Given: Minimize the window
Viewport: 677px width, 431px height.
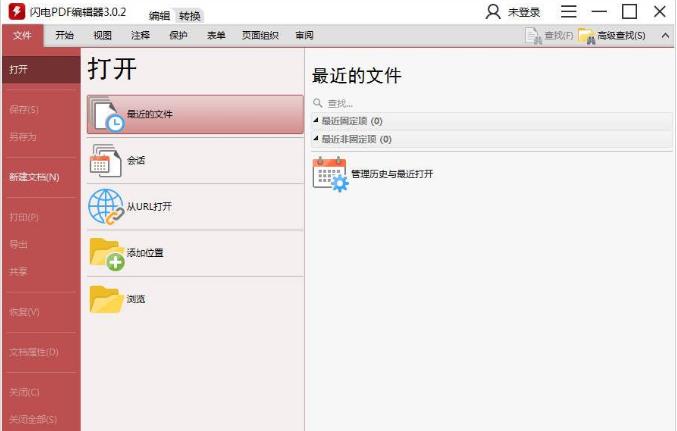Looking at the screenshot, I should coord(599,12).
